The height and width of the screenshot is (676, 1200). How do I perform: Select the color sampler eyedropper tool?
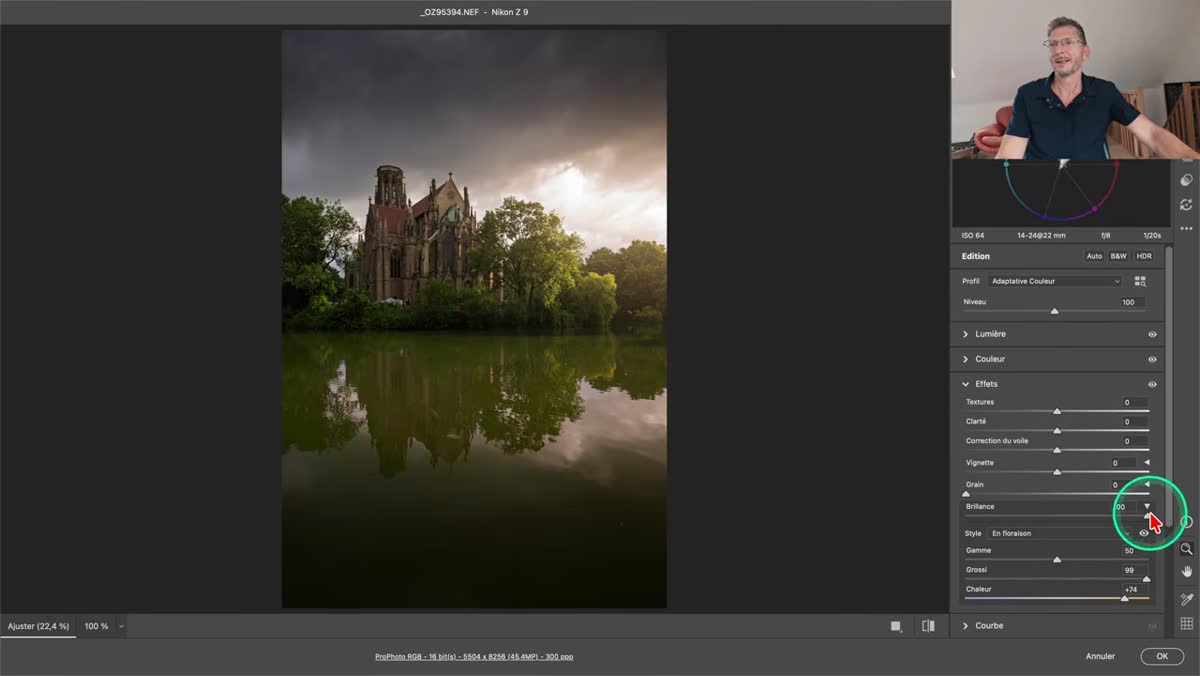(x=1186, y=599)
